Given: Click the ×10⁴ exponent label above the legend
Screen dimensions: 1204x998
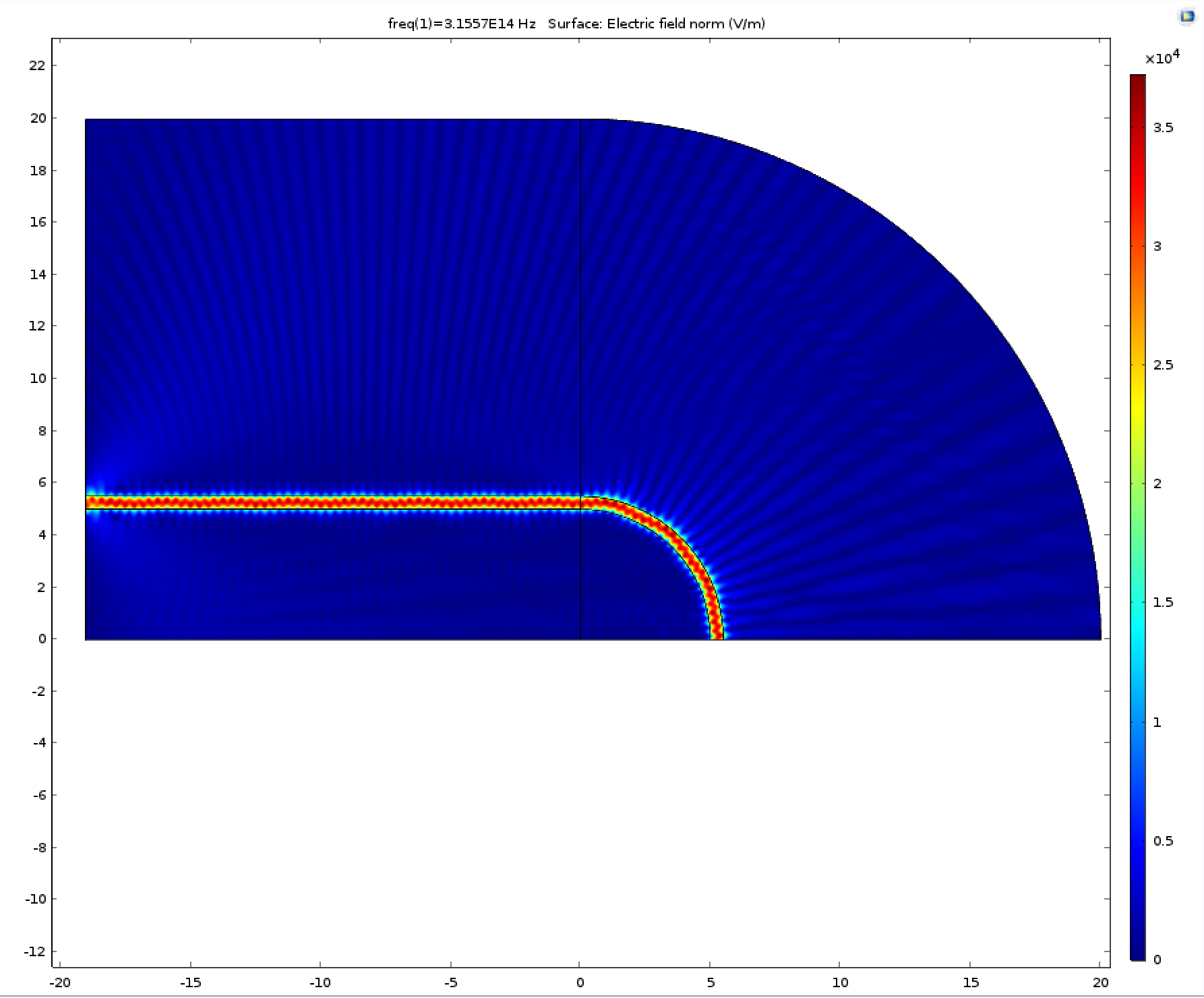Looking at the screenshot, I should pos(1162,58).
